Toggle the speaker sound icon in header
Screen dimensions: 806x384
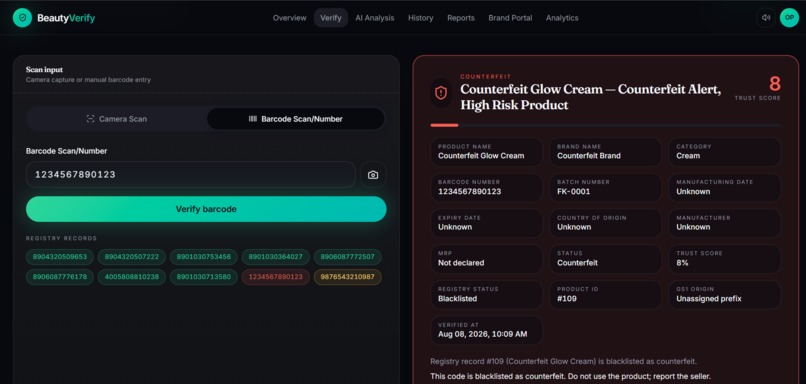(765, 17)
